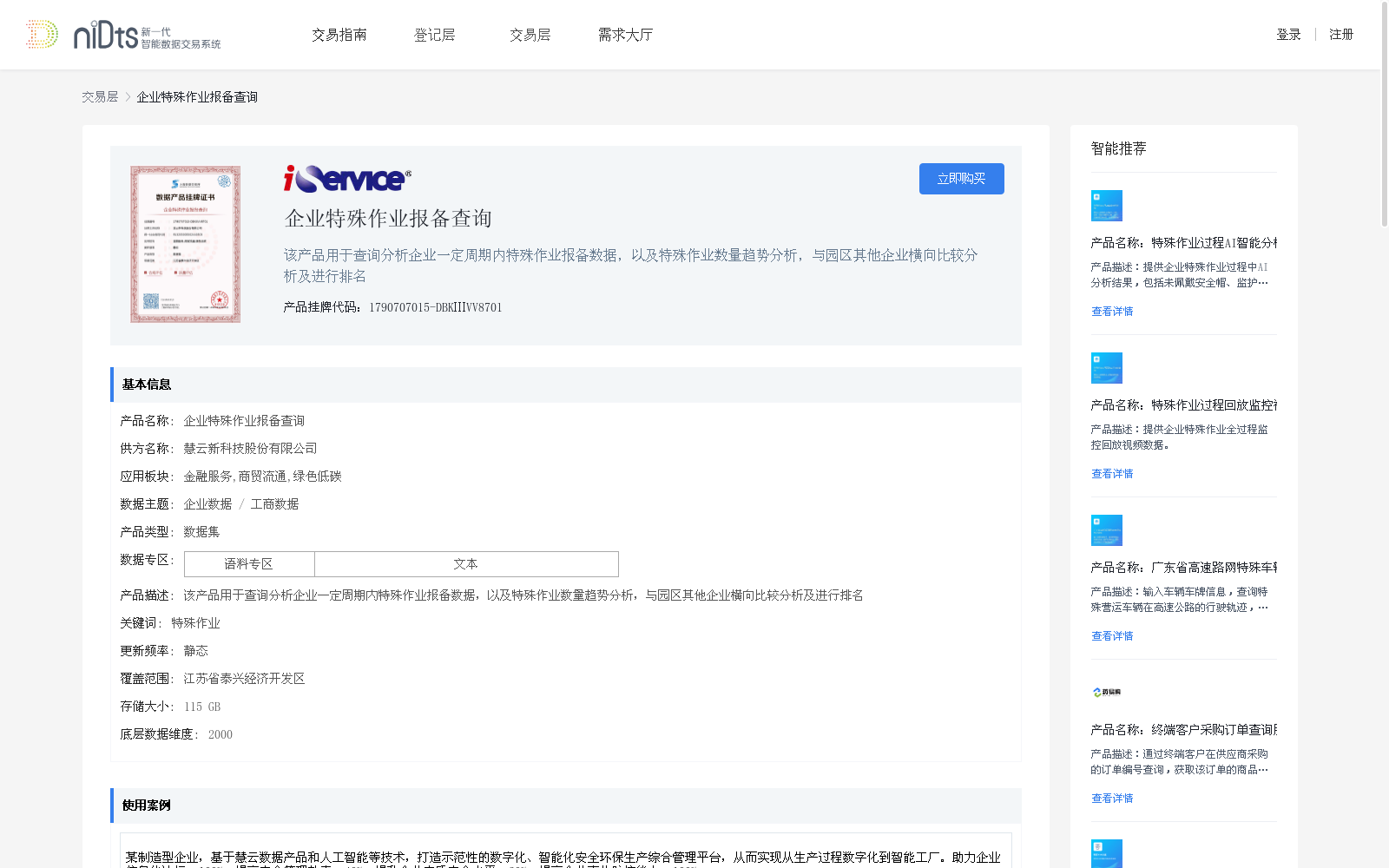The height and width of the screenshot is (868, 1389).
Task: Click the 企业数据 data theme
Action: click(x=207, y=504)
